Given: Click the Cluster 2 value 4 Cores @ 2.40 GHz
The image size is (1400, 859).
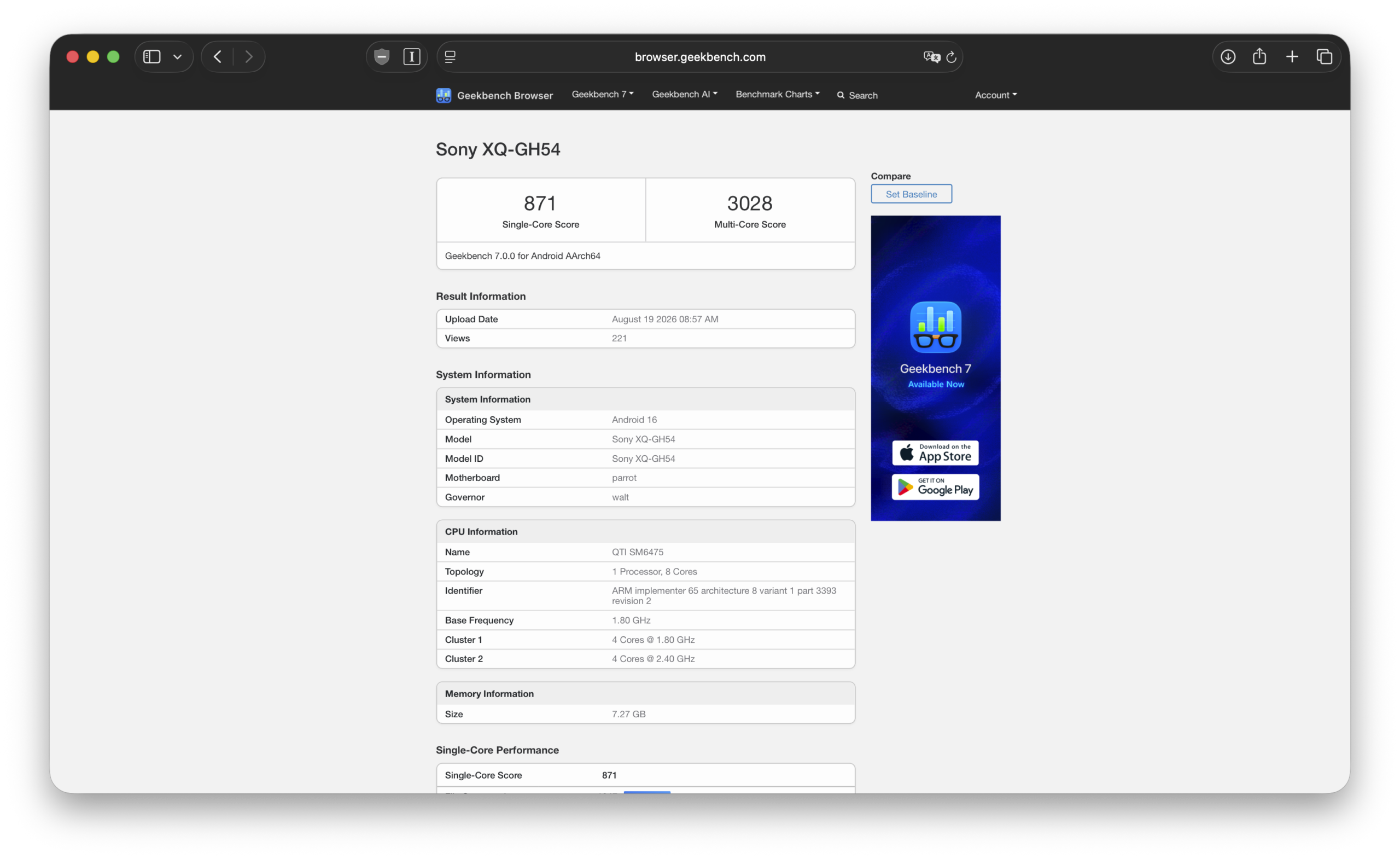Looking at the screenshot, I should tap(654, 659).
